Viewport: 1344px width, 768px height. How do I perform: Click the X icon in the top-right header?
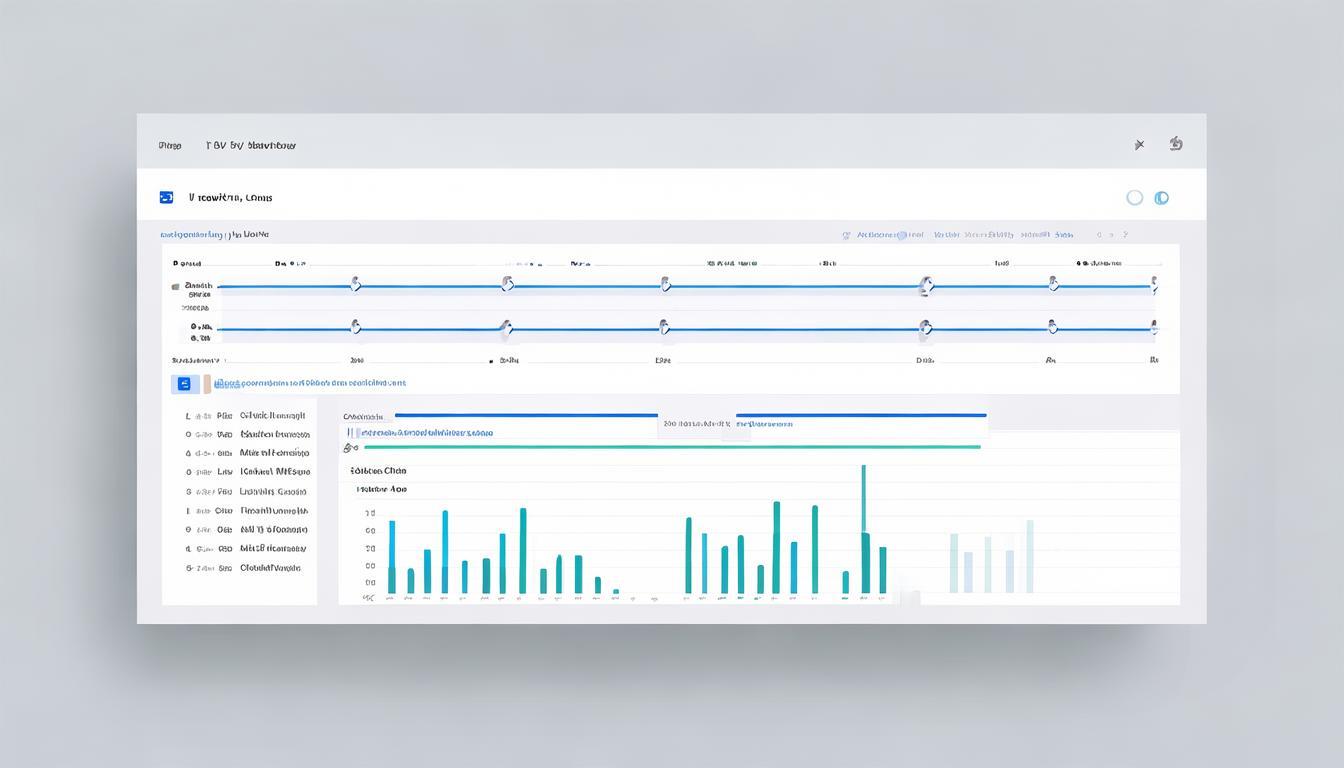(x=1139, y=145)
